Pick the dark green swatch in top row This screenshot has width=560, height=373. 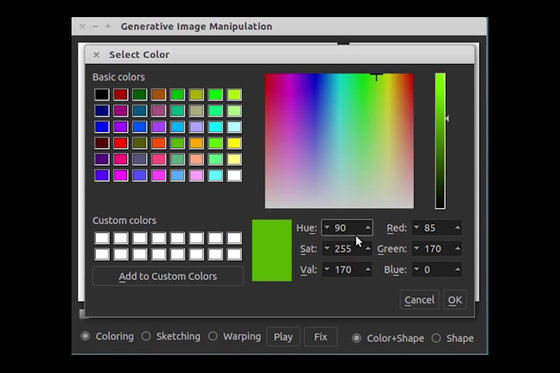click(140, 94)
